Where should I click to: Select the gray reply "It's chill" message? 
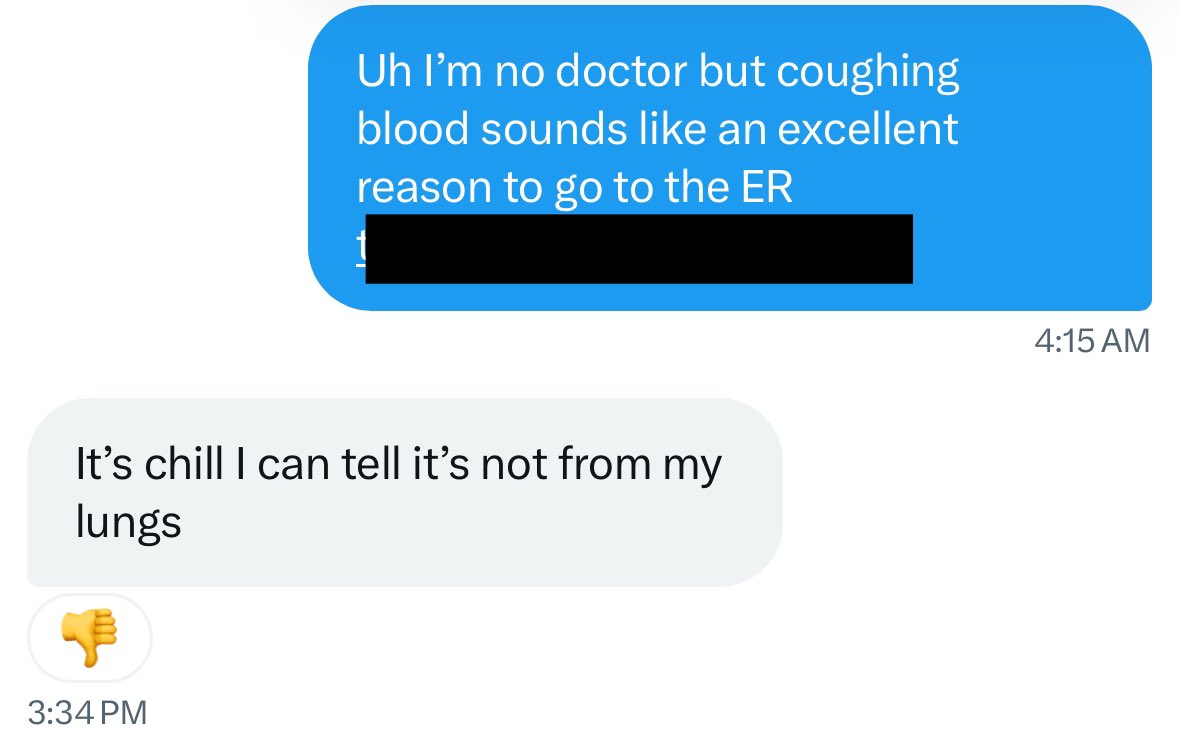pos(405,492)
